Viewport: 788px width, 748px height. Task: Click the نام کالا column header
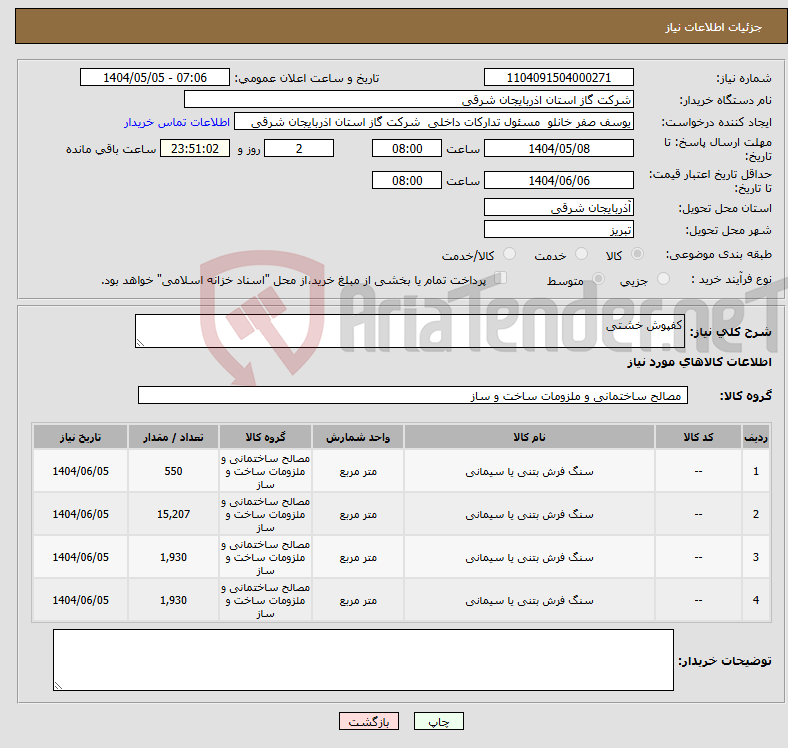pyautogui.click(x=529, y=438)
